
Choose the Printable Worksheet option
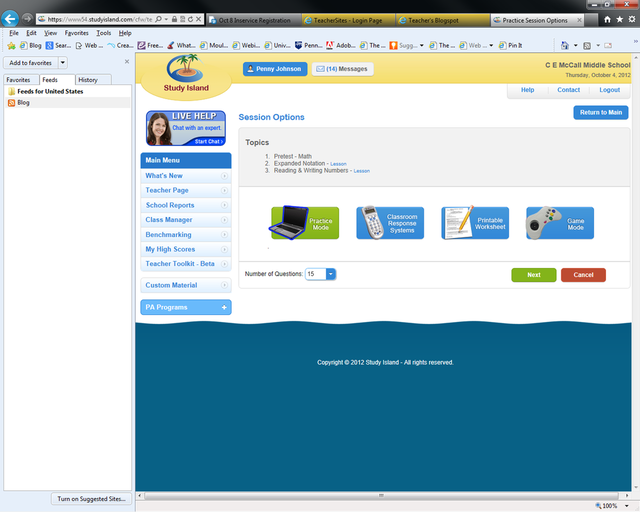(475, 223)
